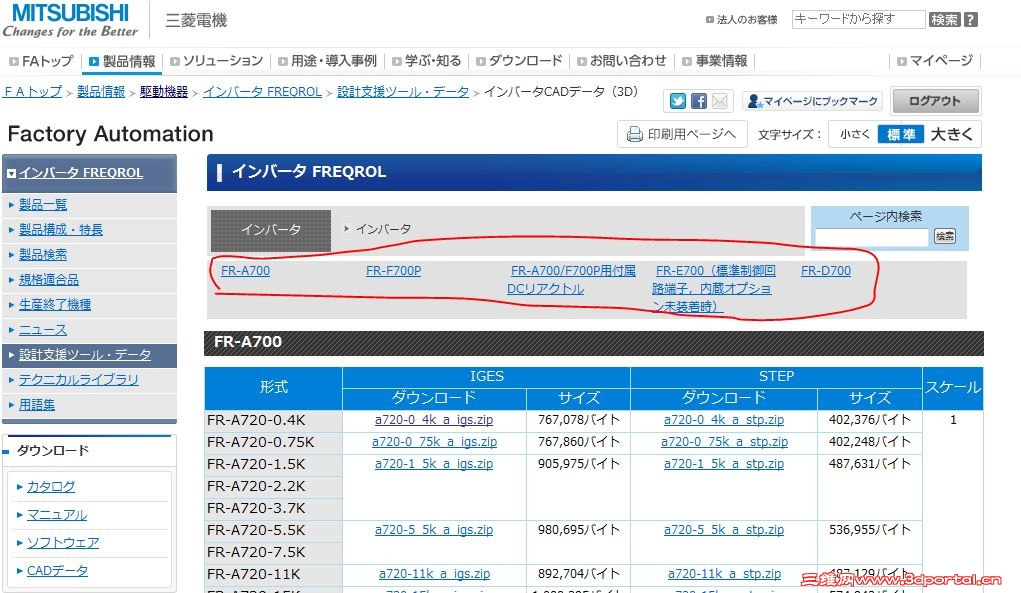1021x593 pixels.
Task: Bookmark this page to My Page
Action: point(813,101)
